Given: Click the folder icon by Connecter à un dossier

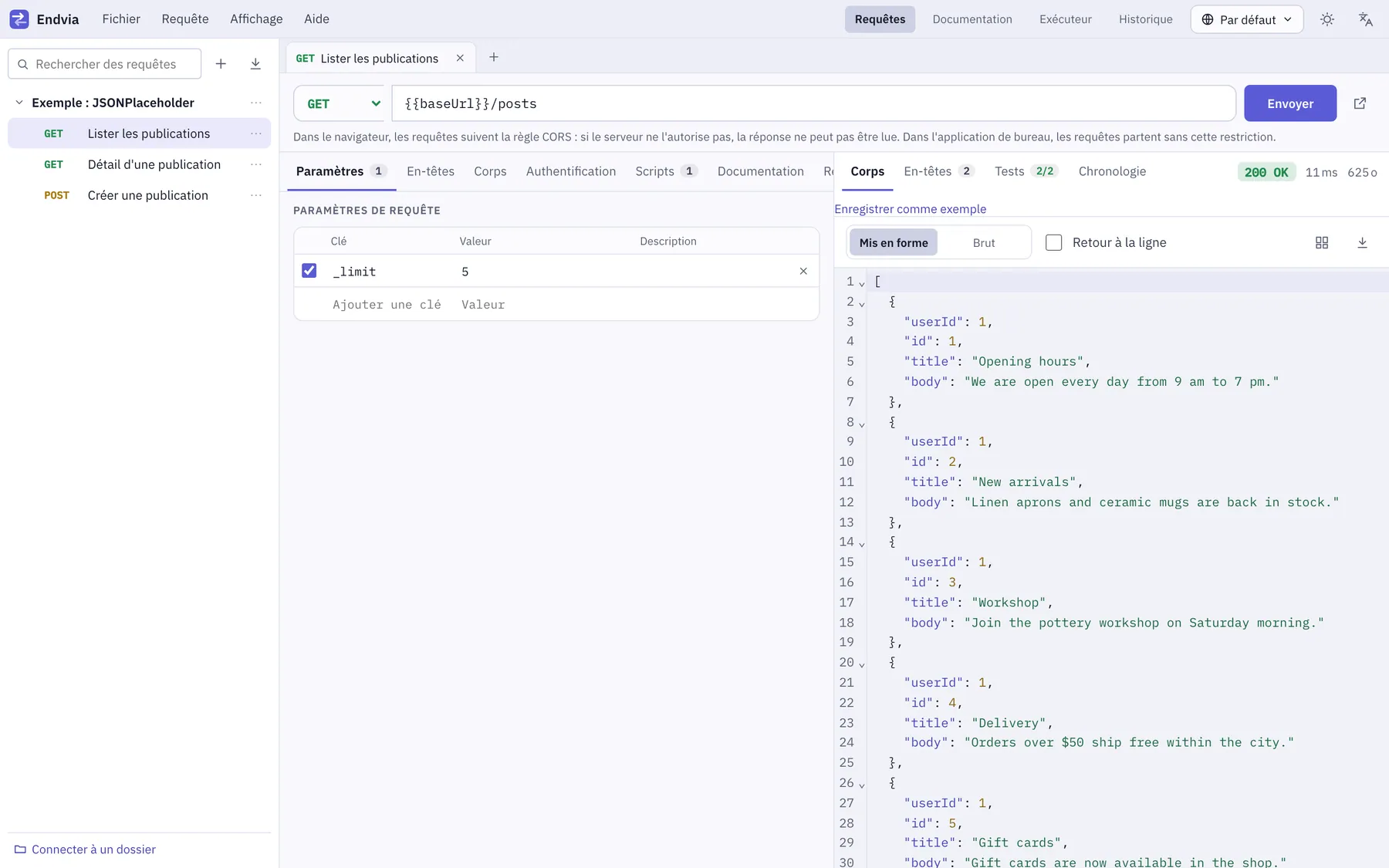Looking at the screenshot, I should pyautogui.click(x=20, y=849).
